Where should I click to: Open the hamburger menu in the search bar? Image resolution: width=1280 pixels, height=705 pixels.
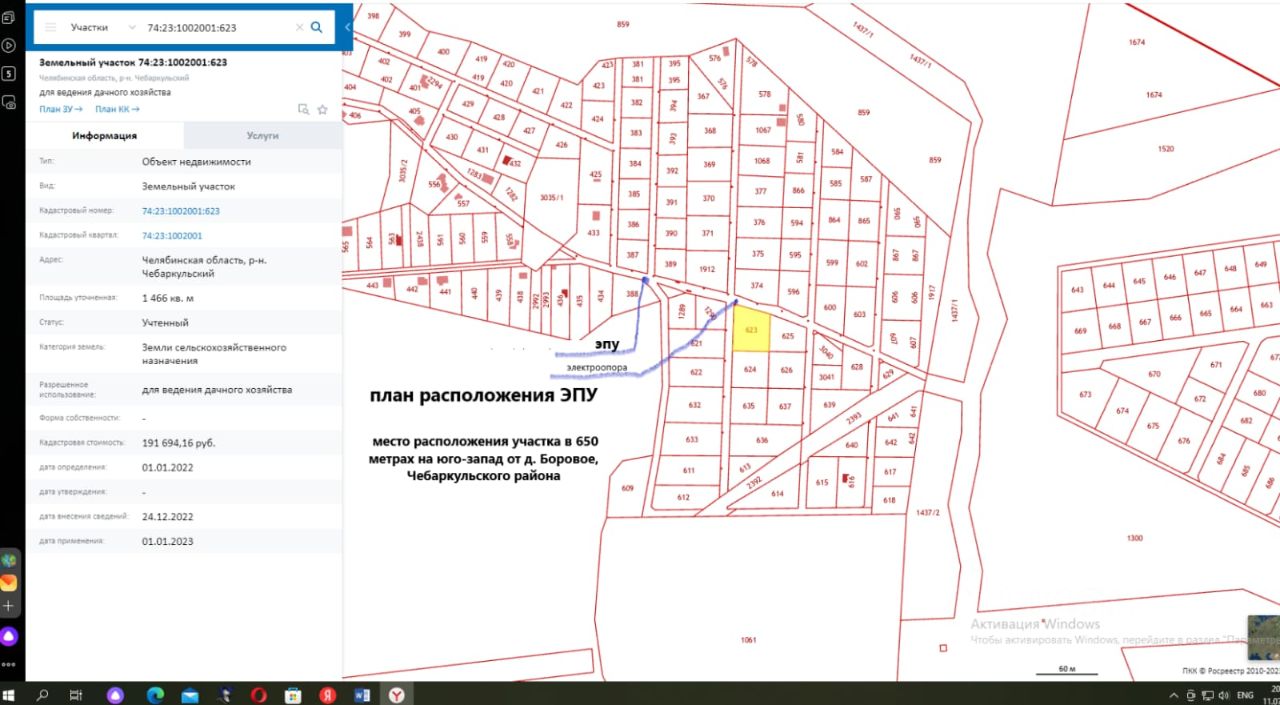pos(51,27)
